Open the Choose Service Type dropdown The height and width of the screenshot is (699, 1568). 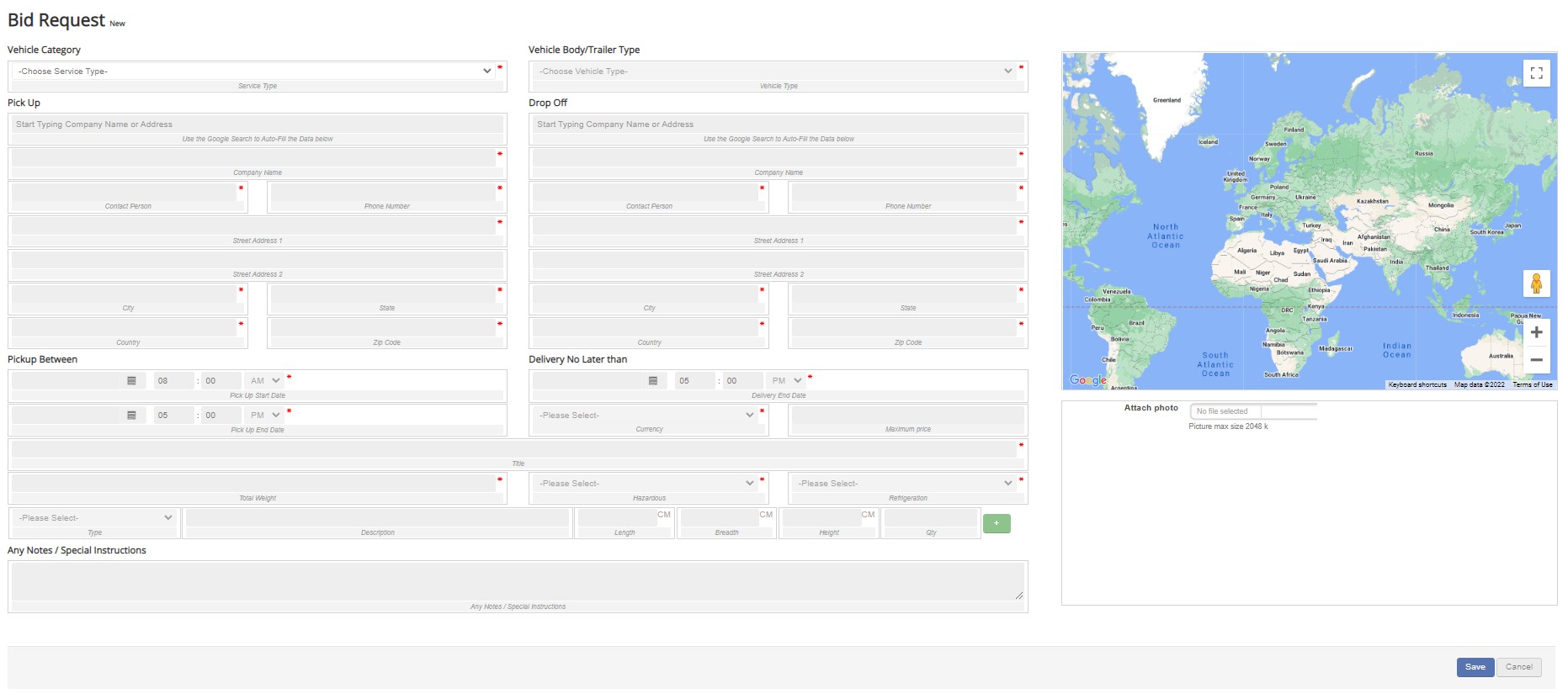coord(253,71)
